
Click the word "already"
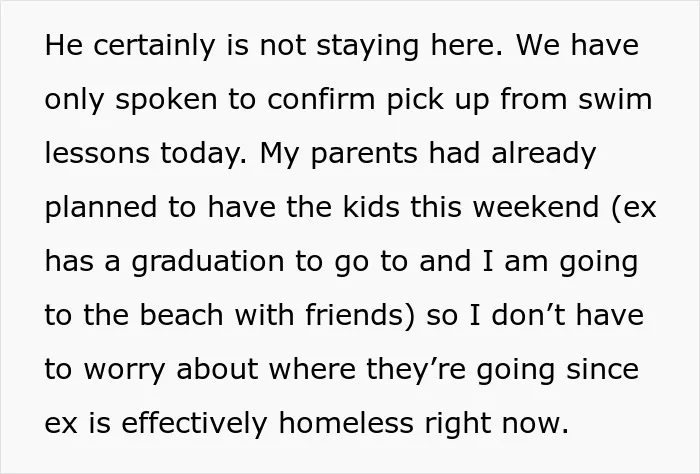(543, 154)
